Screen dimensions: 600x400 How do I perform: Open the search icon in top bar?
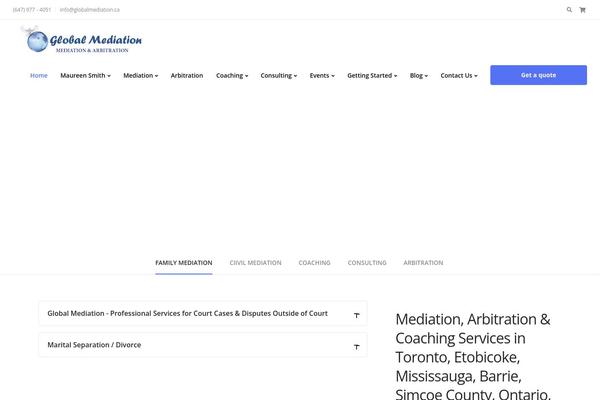[569, 10]
